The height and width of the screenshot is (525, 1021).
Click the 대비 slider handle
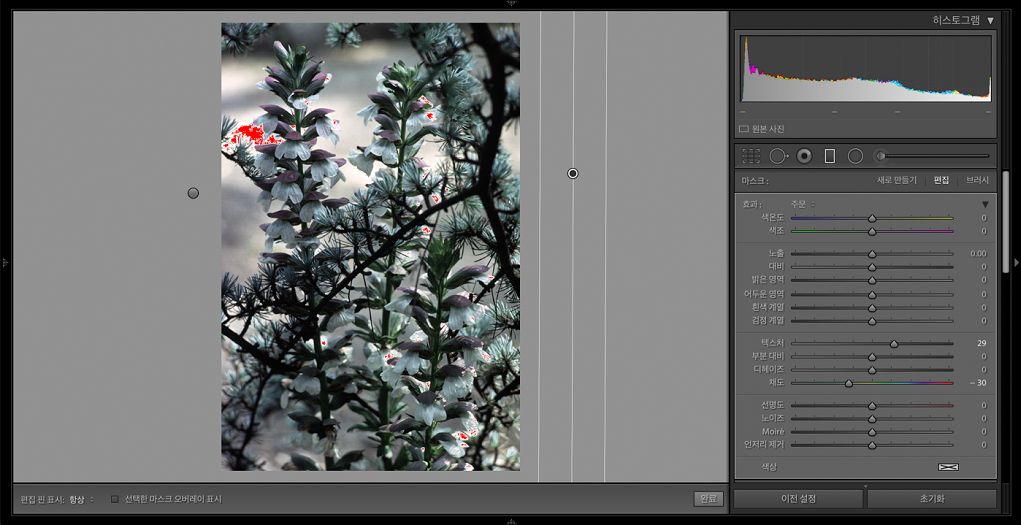(872, 267)
